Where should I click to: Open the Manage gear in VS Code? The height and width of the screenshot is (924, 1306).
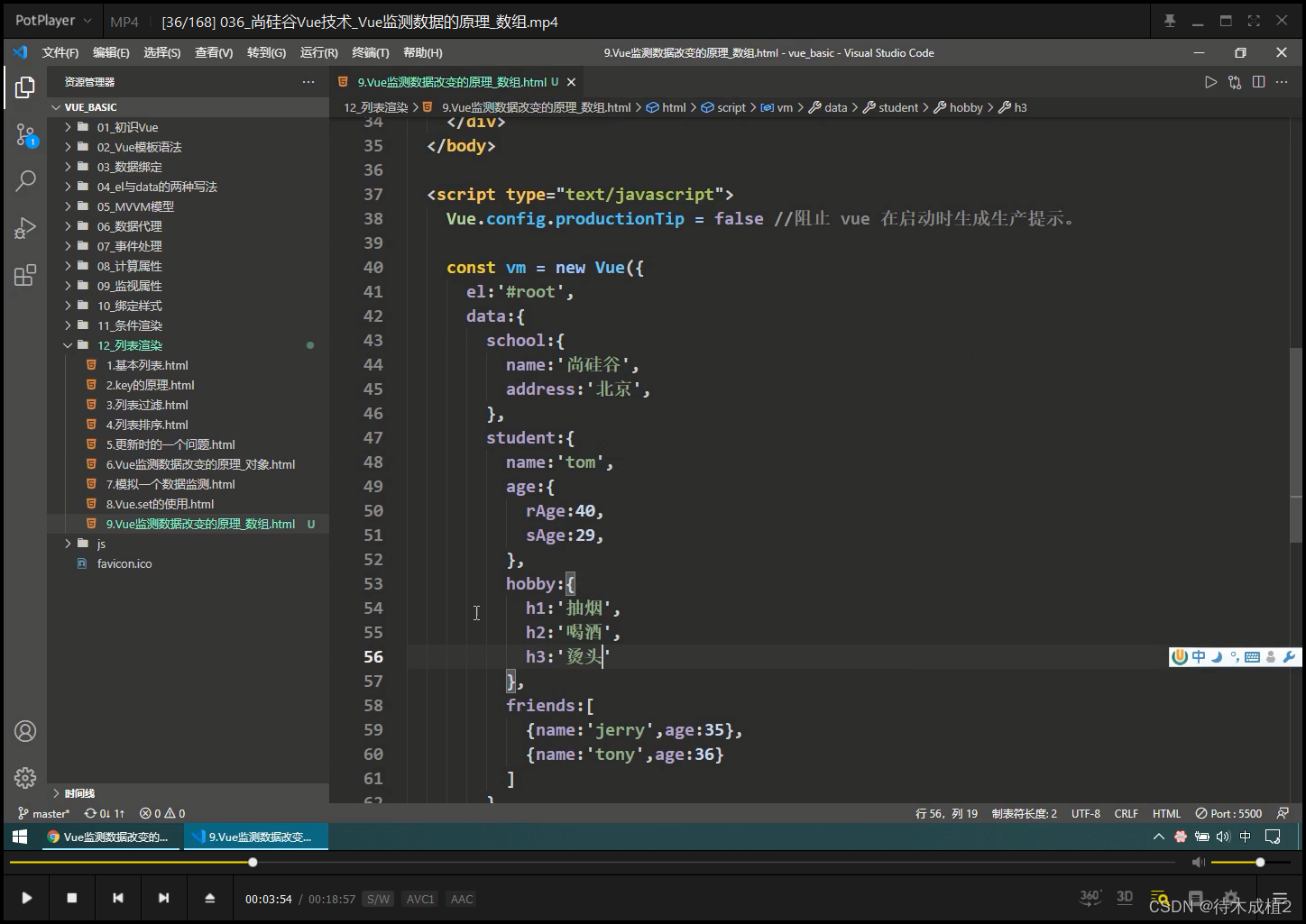pos(25,777)
